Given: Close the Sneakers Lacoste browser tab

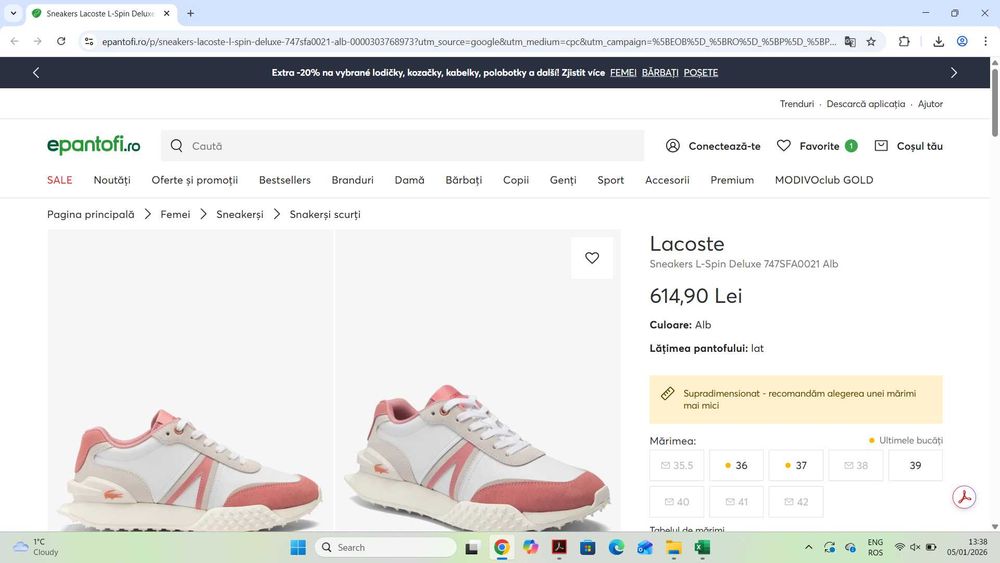Looking at the screenshot, I should pos(166,13).
